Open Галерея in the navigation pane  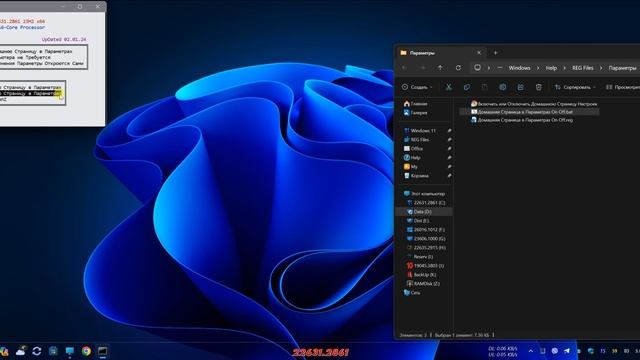click(415, 113)
